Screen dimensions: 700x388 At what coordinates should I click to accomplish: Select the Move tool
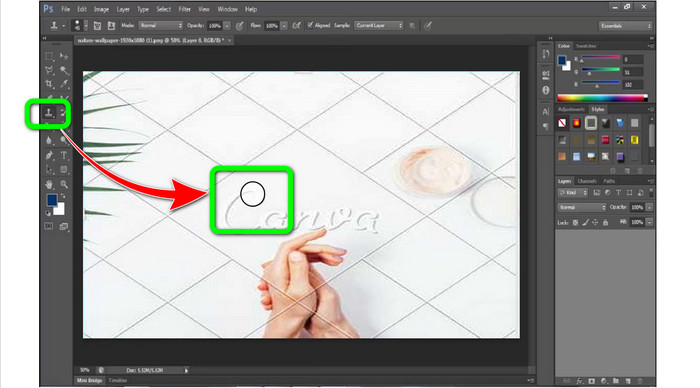pos(64,56)
